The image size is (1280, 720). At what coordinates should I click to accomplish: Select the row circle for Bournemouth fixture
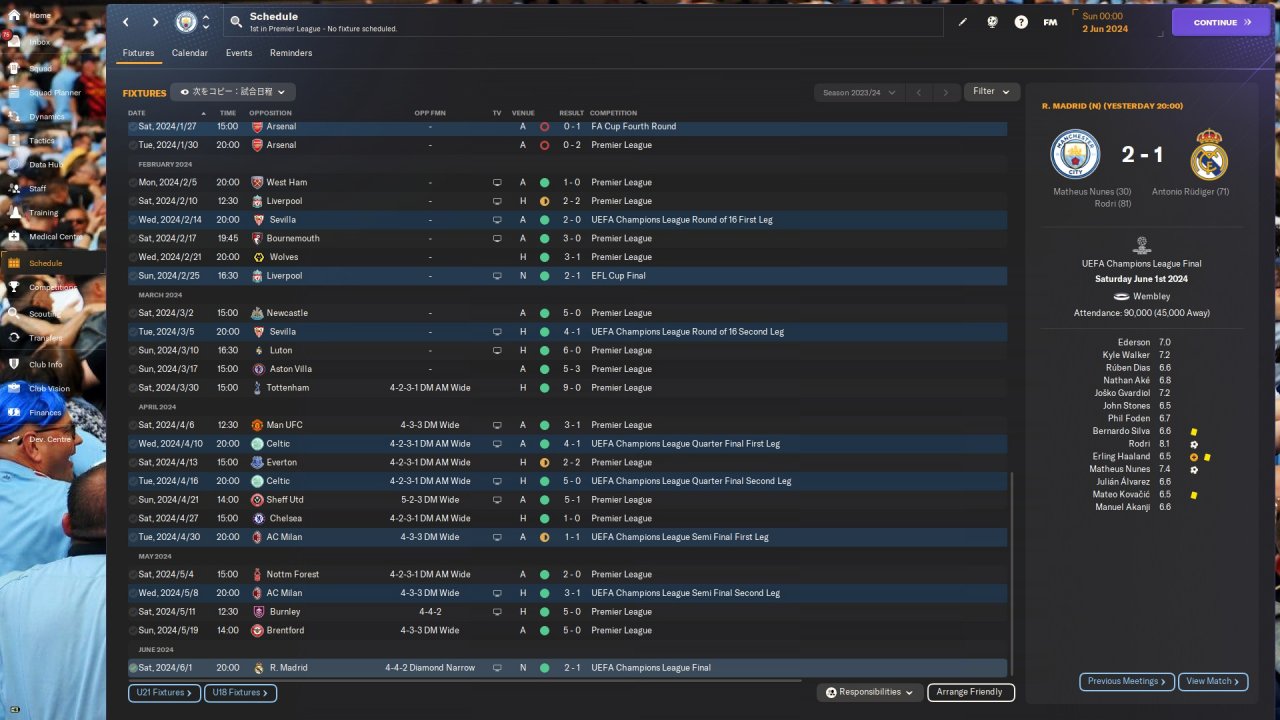point(133,239)
